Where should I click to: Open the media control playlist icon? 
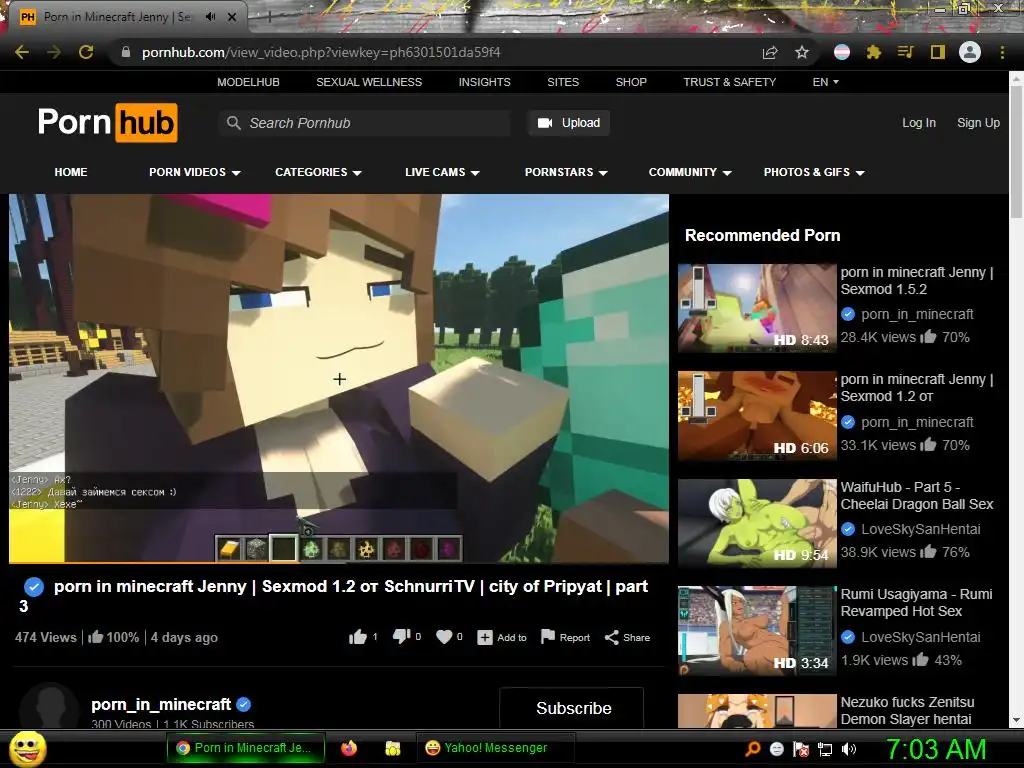(x=905, y=52)
